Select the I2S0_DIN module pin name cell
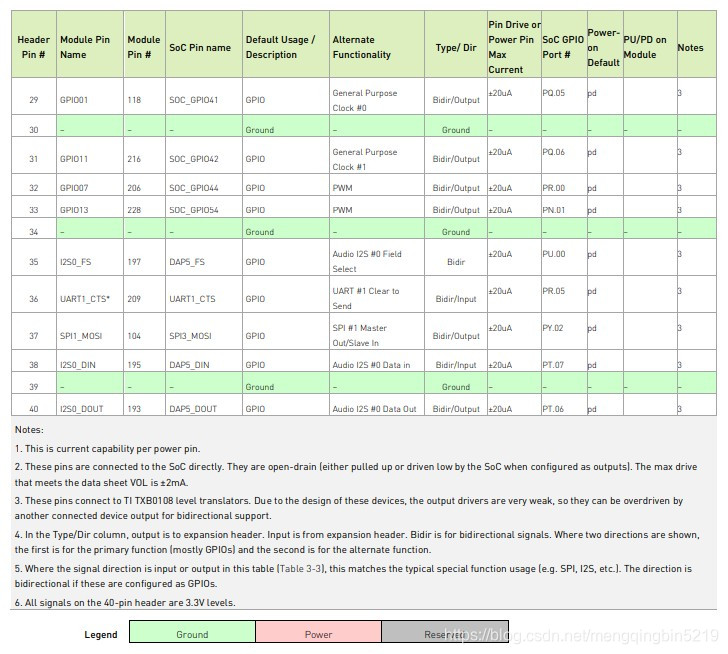This screenshot has width=728, height=654. pos(90,361)
